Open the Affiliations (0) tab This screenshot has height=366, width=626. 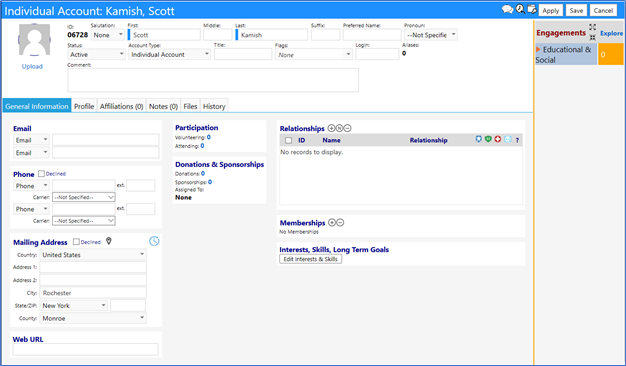(122, 107)
